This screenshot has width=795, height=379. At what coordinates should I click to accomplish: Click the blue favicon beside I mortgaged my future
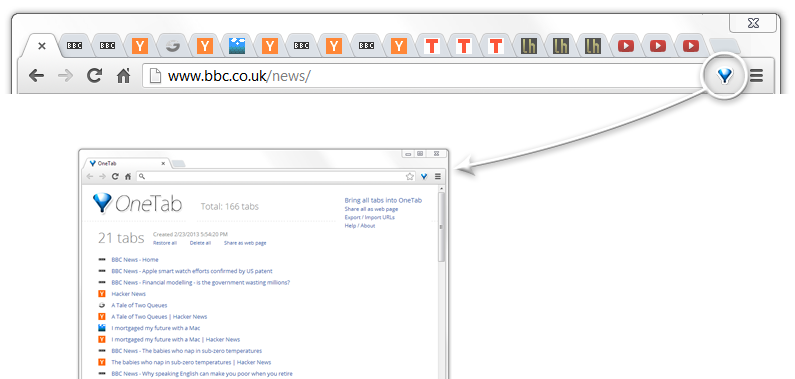[x=102, y=328]
